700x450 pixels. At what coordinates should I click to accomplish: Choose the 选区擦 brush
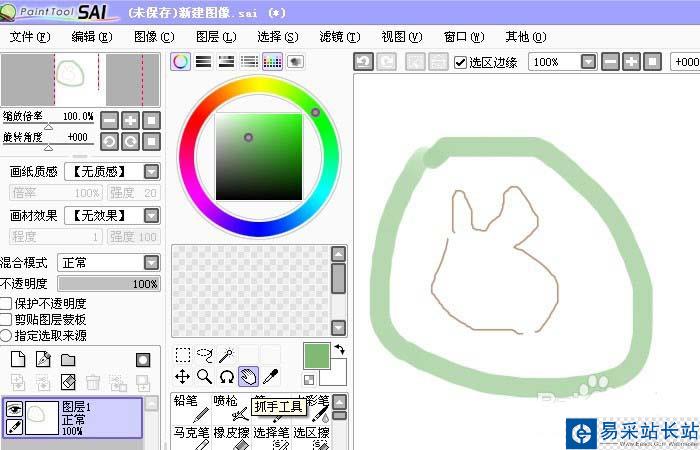pyautogui.click(x=311, y=438)
